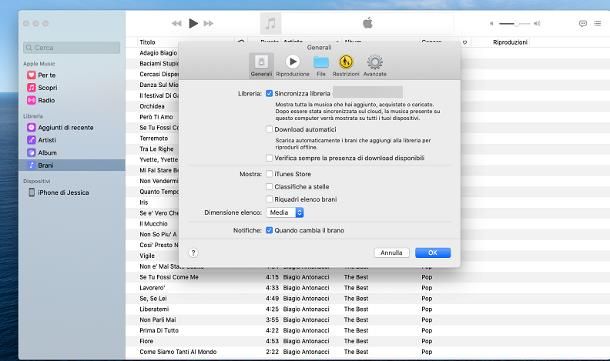Open the Dimensione elenco dropdown

tap(285, 212)
